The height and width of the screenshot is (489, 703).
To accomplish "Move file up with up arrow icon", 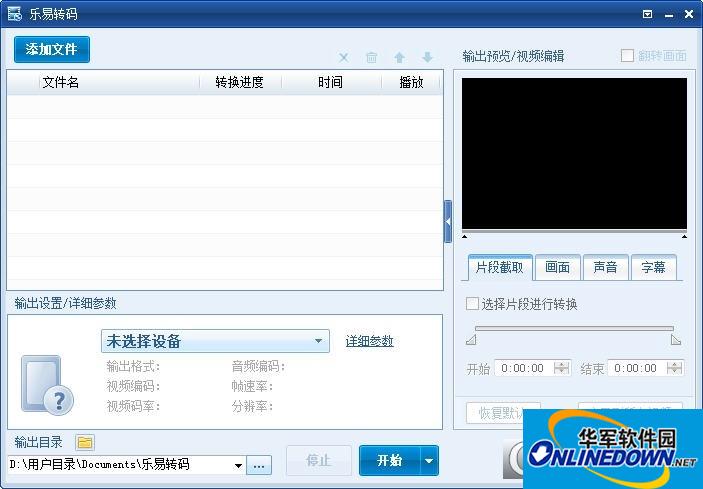I will click(x=399, y=57).
